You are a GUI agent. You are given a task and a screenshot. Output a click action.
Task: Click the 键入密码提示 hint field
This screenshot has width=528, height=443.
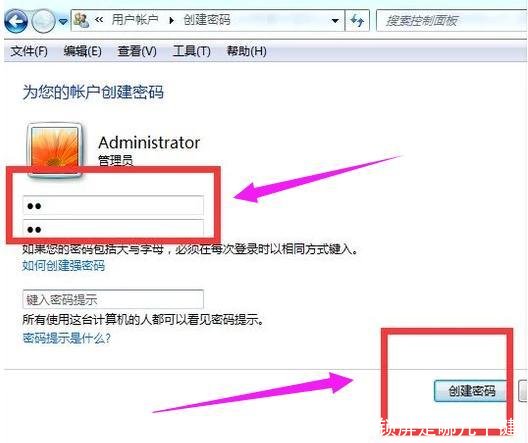(113, 299)
